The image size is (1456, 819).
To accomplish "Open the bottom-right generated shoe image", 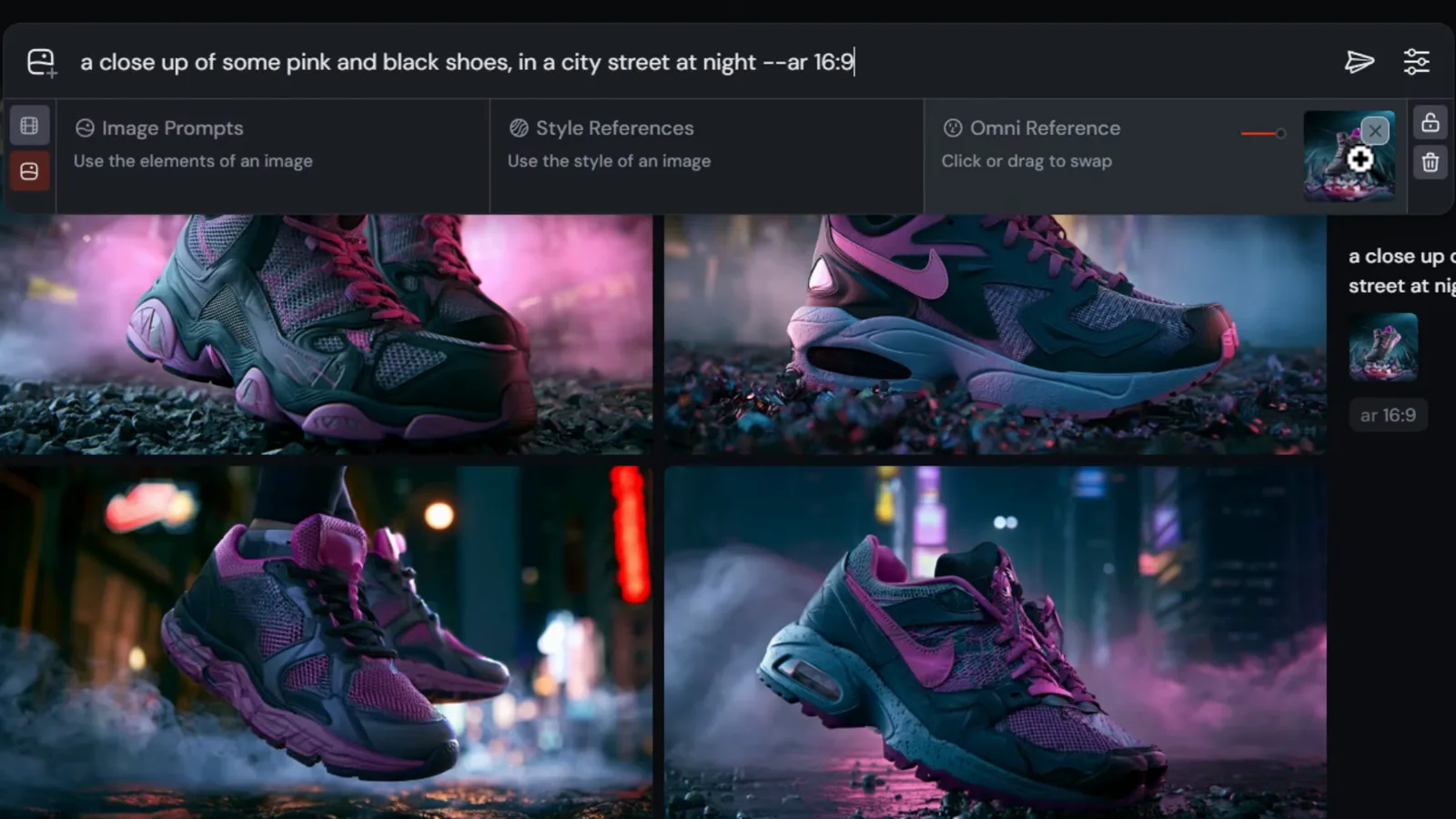I will (x=995, y=642).
